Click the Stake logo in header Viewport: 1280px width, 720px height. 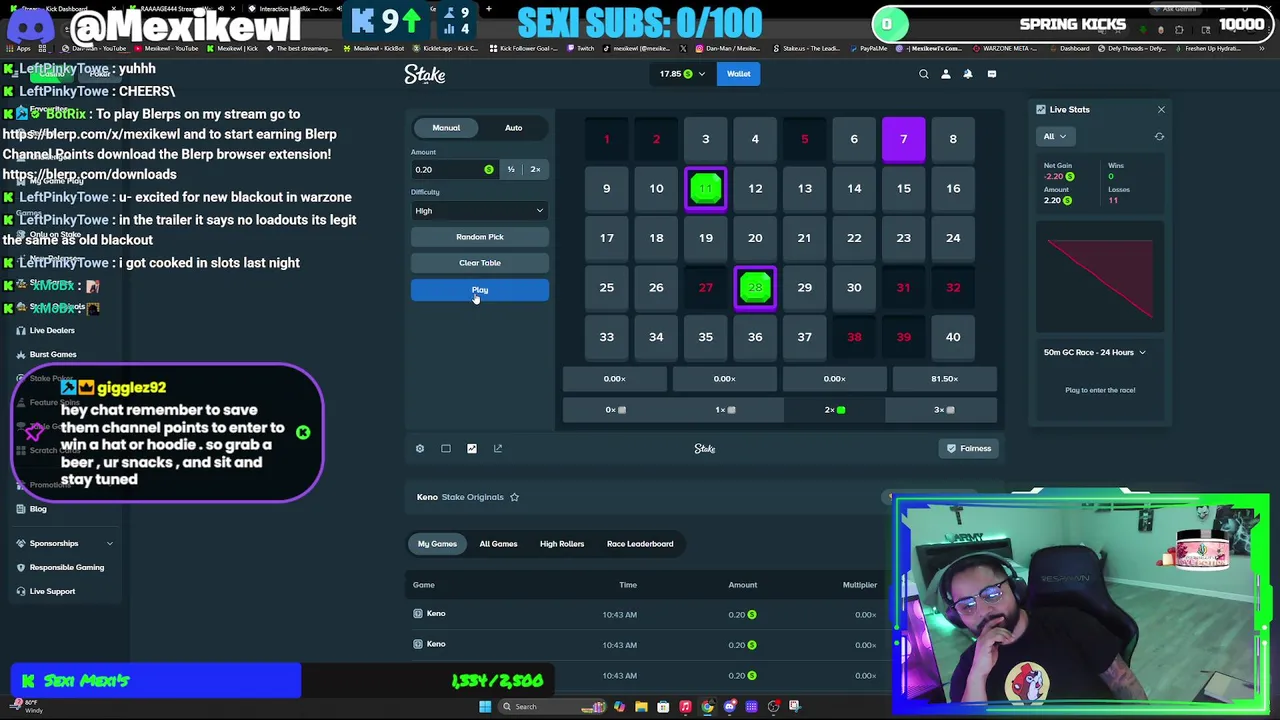pos(425,75)
